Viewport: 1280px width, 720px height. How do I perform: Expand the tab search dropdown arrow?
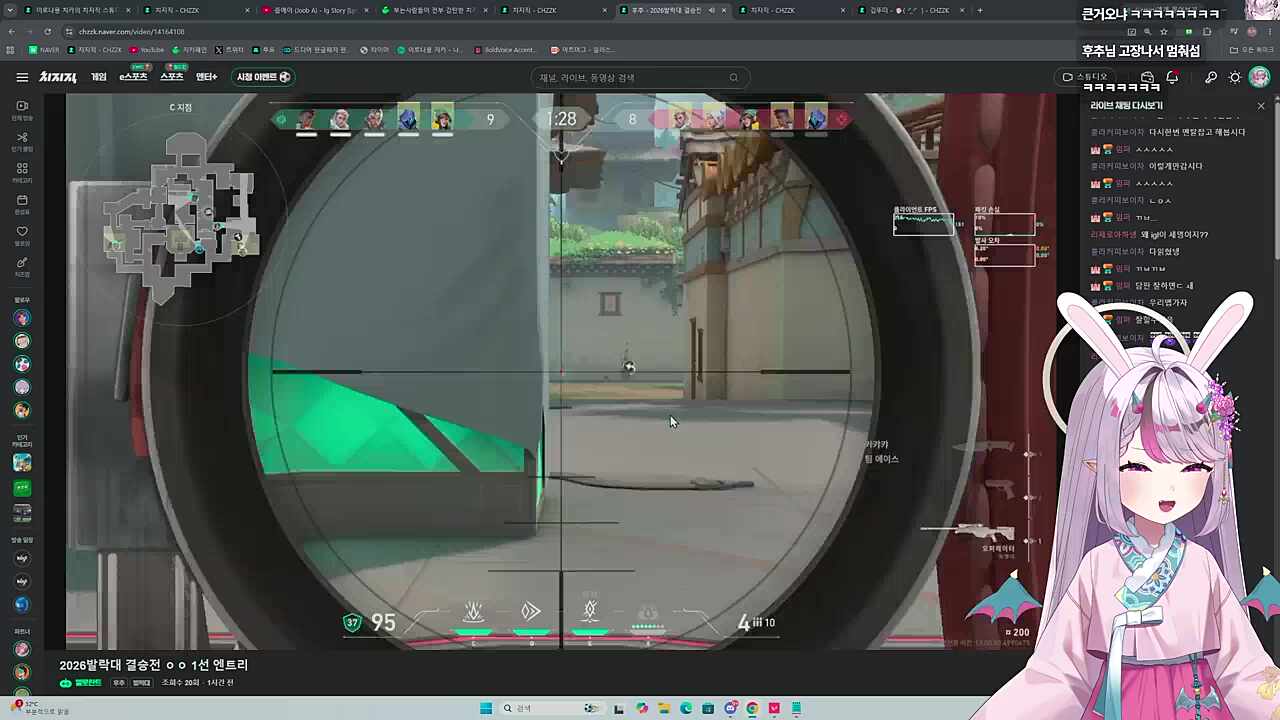click(11, 10)
